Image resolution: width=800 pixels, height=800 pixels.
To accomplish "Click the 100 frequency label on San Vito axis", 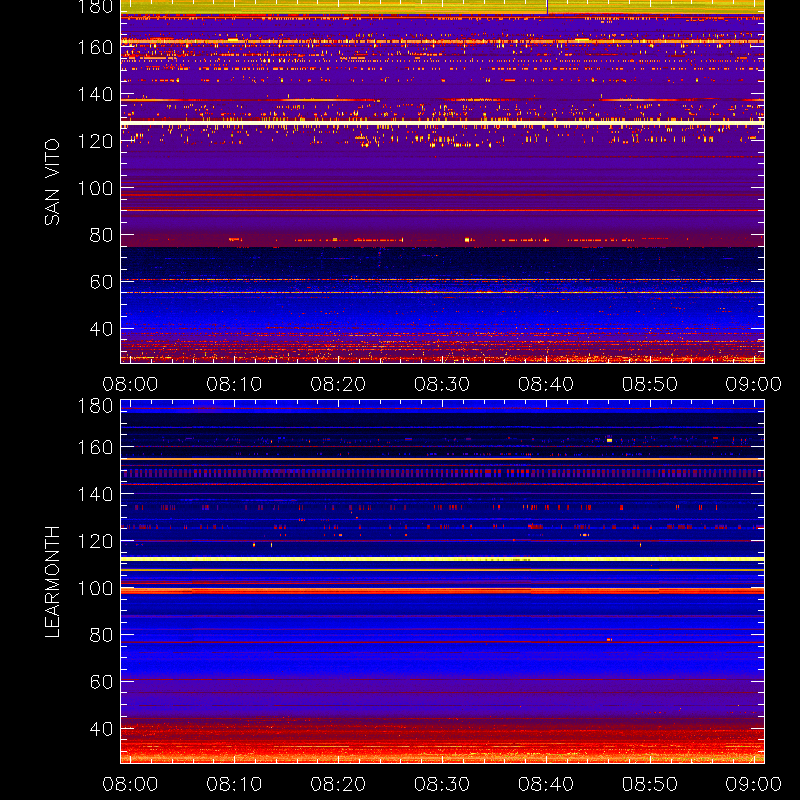I will 95,188.
